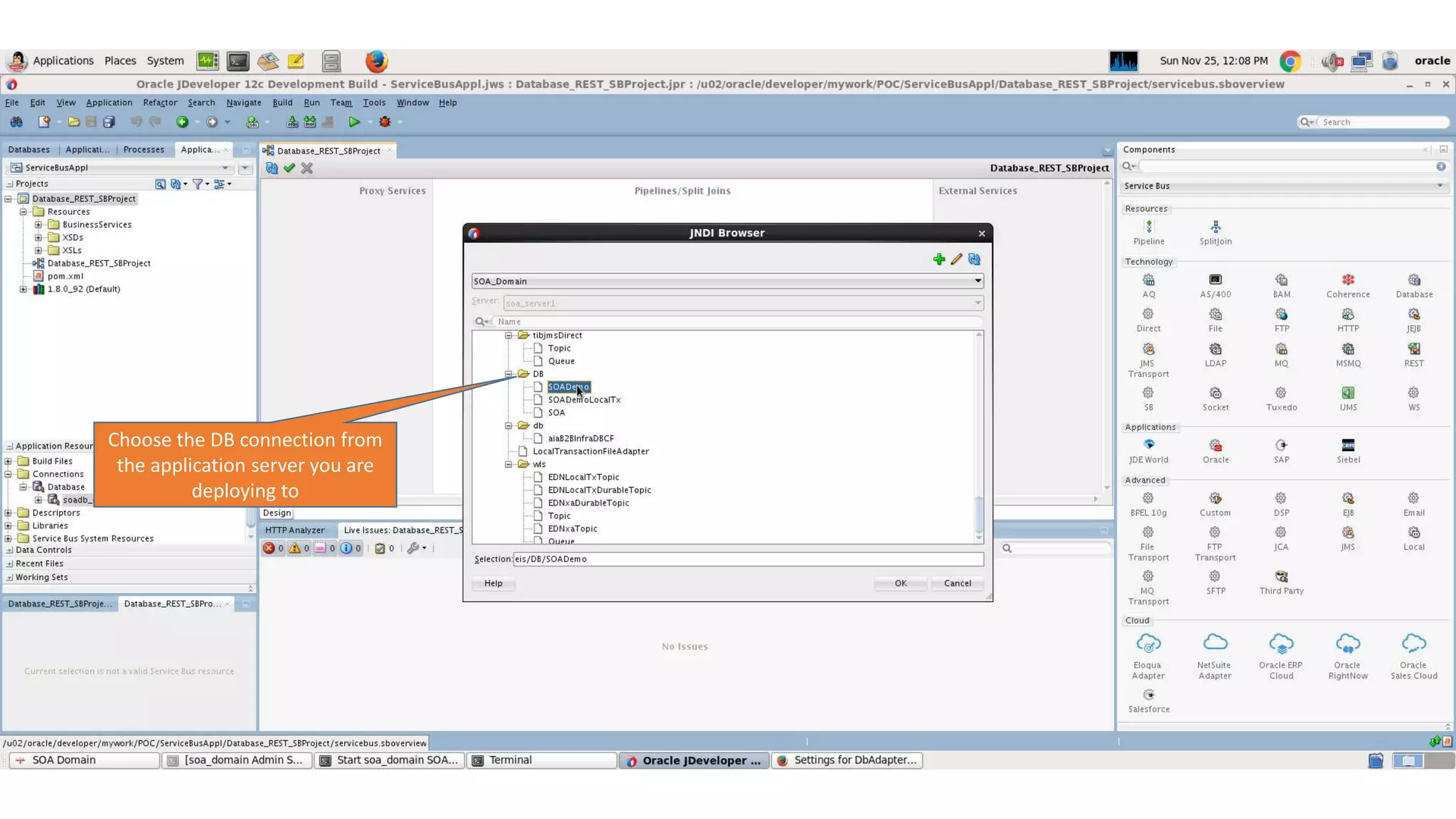
Task: Click the Save All toolbar icon
Action: pyautogui.click(x=109, y=122)
